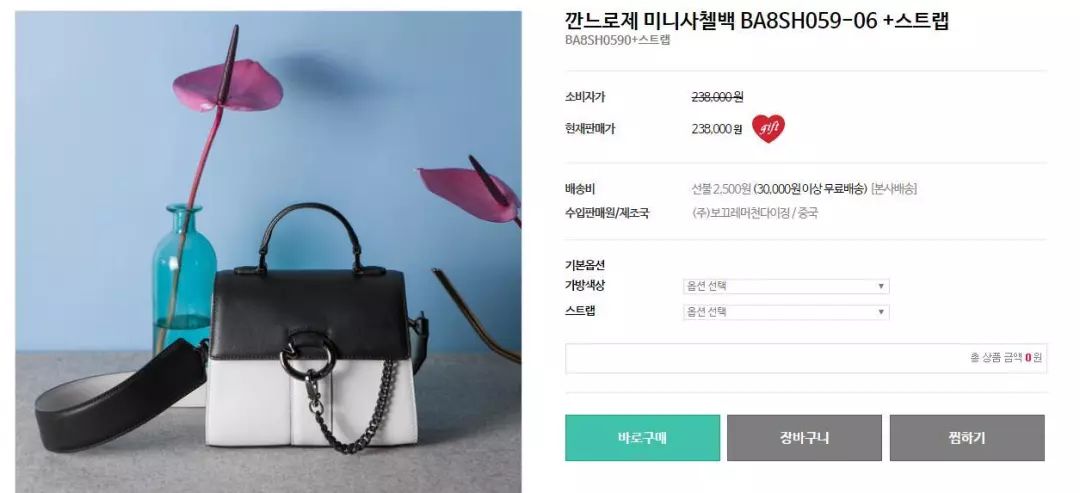Viewport: 1080px width, 493px height.
Task: Click the struck-through consumer price
Action: coord(717,97)
